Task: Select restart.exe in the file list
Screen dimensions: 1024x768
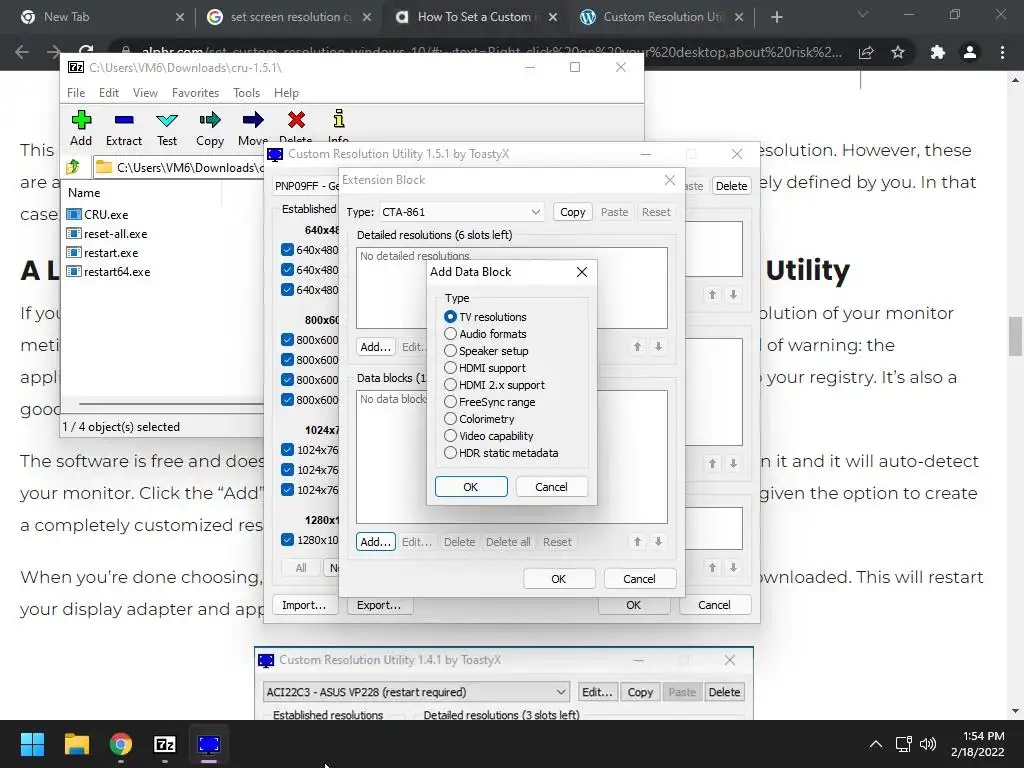Action: click(103, 252)
